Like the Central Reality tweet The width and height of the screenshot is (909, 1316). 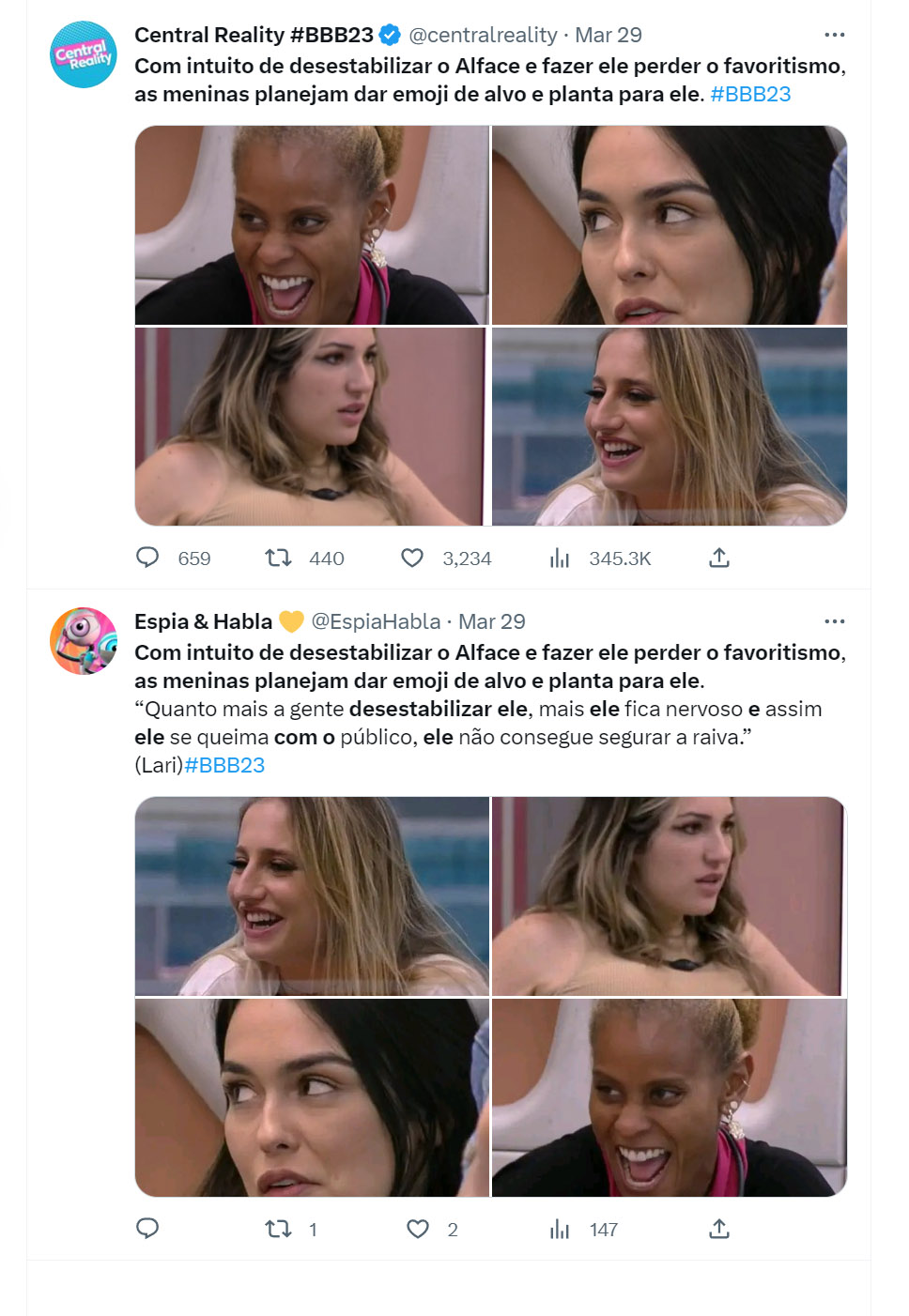(x=412, y=559)
